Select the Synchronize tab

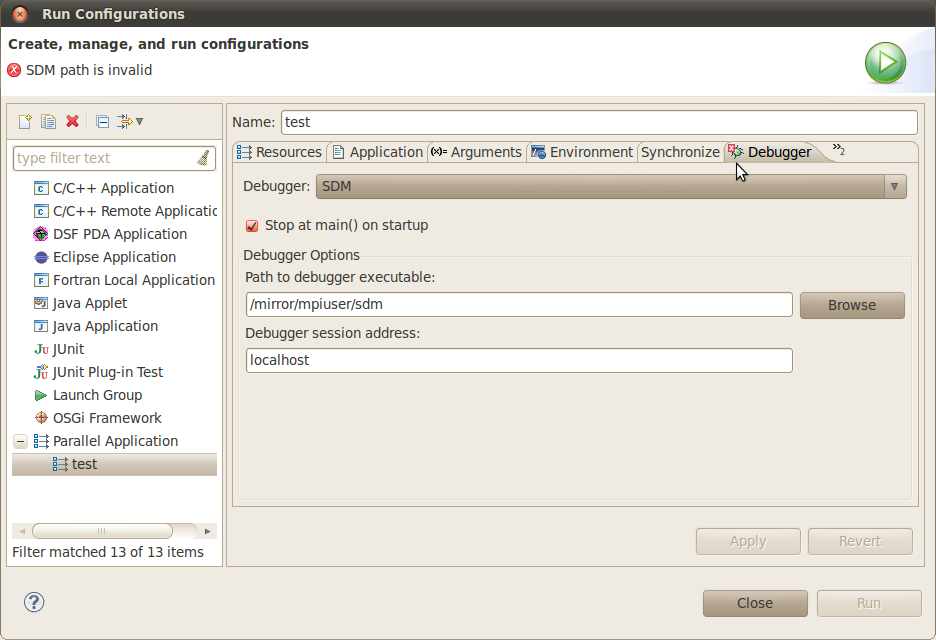(681, 152)
